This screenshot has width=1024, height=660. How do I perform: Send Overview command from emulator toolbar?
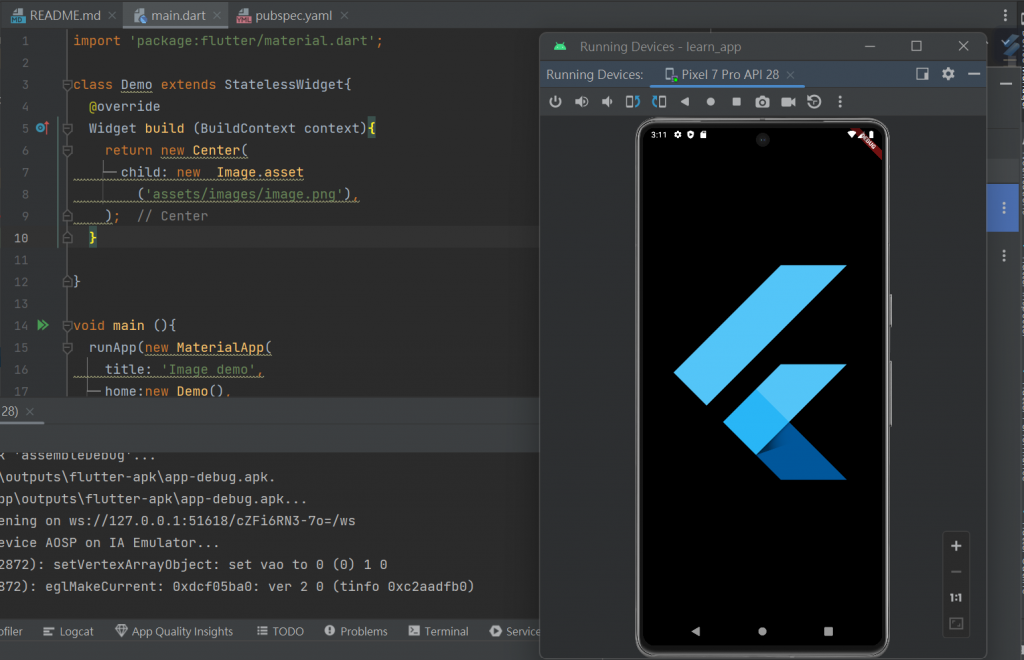[x=737, y=102]
